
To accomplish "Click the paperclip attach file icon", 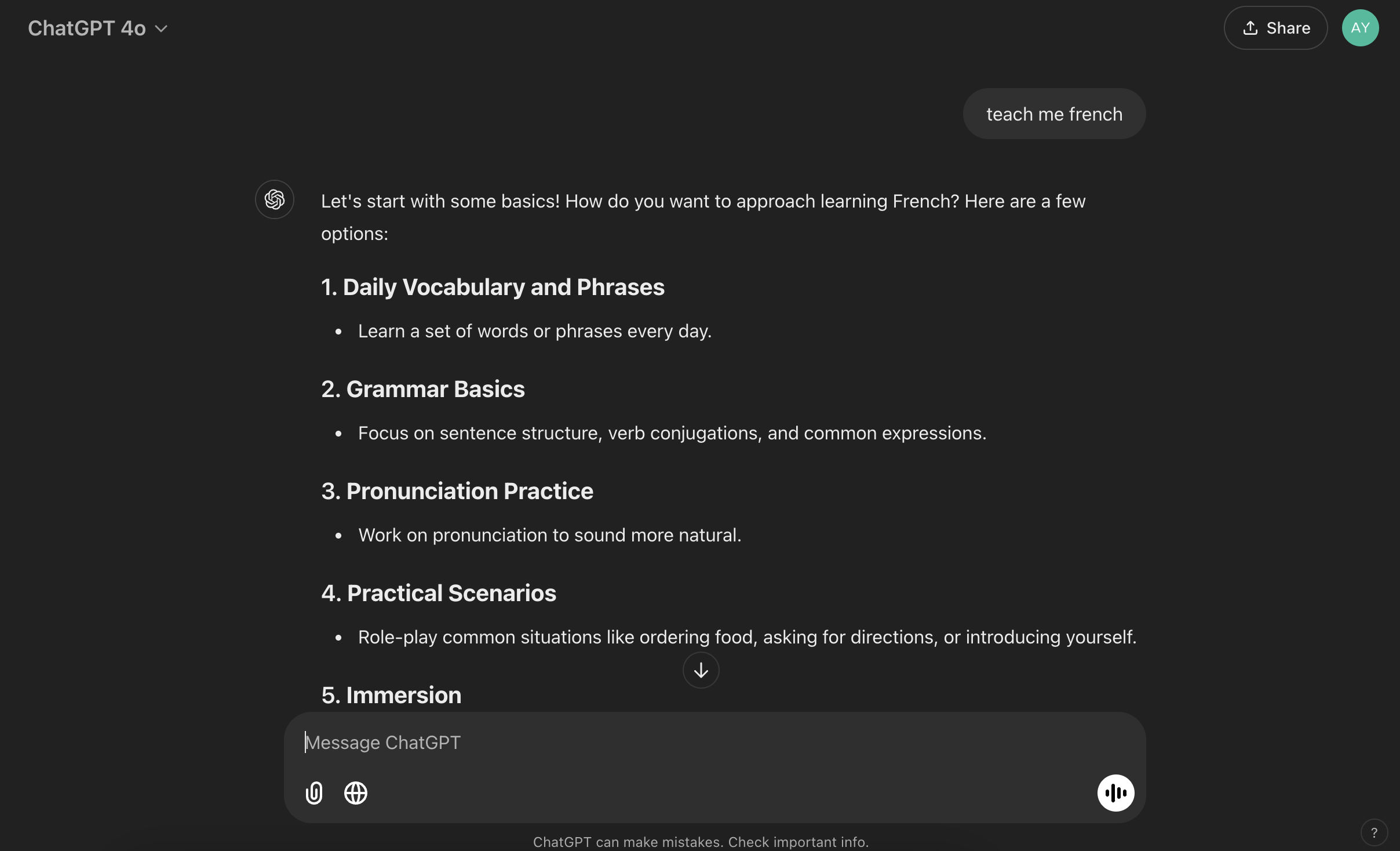I will coord(314,792).
